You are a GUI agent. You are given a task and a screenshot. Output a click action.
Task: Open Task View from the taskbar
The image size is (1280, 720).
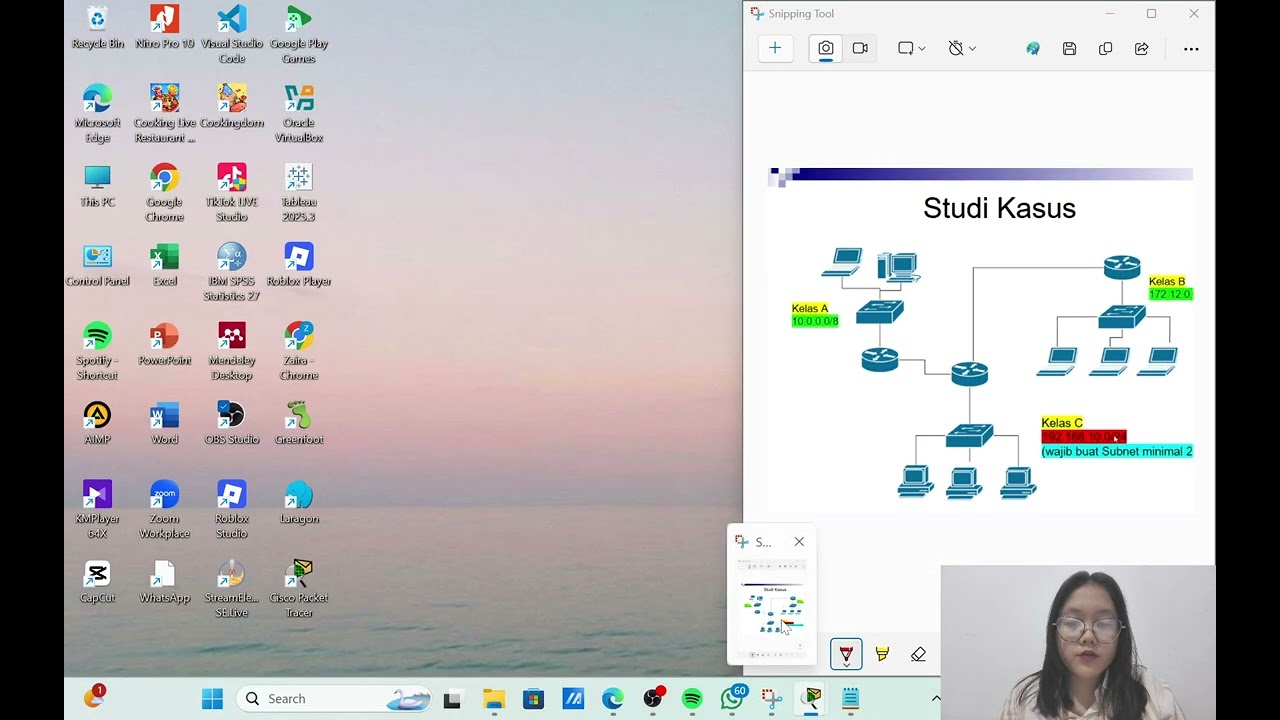click(453, 698)
